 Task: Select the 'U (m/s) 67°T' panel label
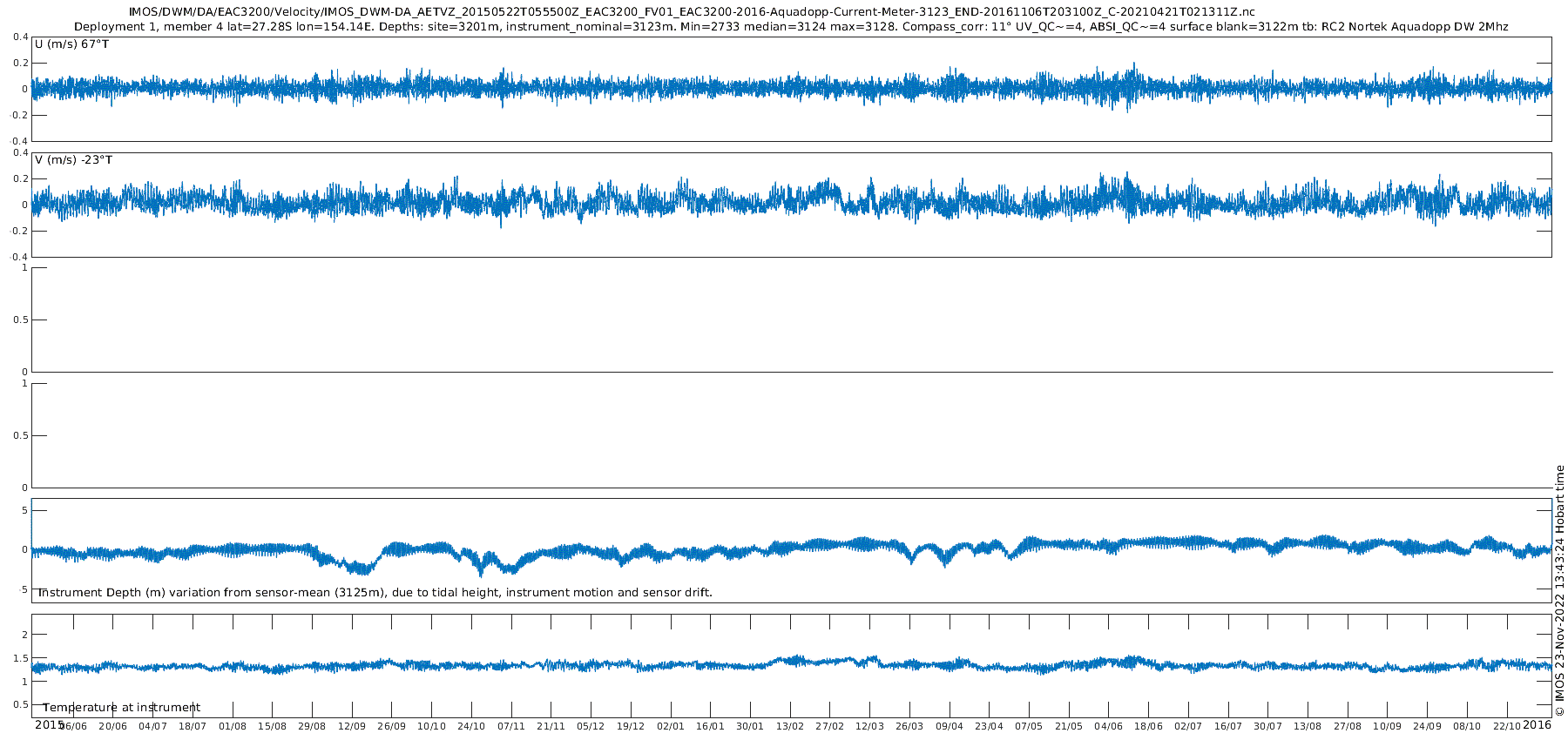click(71, 44)
